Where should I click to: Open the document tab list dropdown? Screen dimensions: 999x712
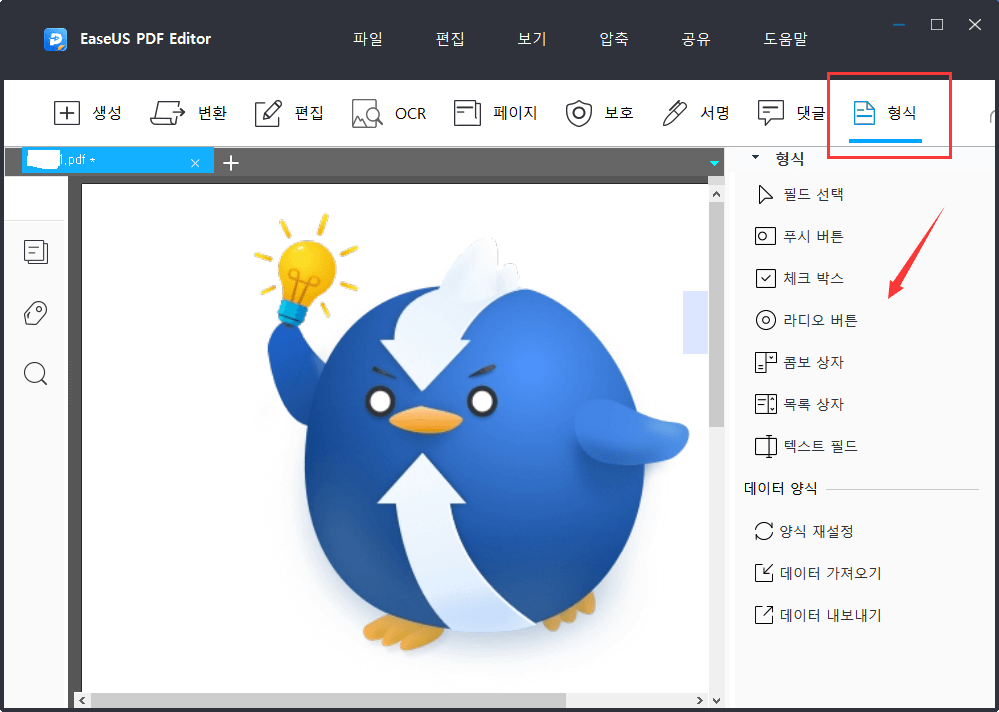point(713,161)
